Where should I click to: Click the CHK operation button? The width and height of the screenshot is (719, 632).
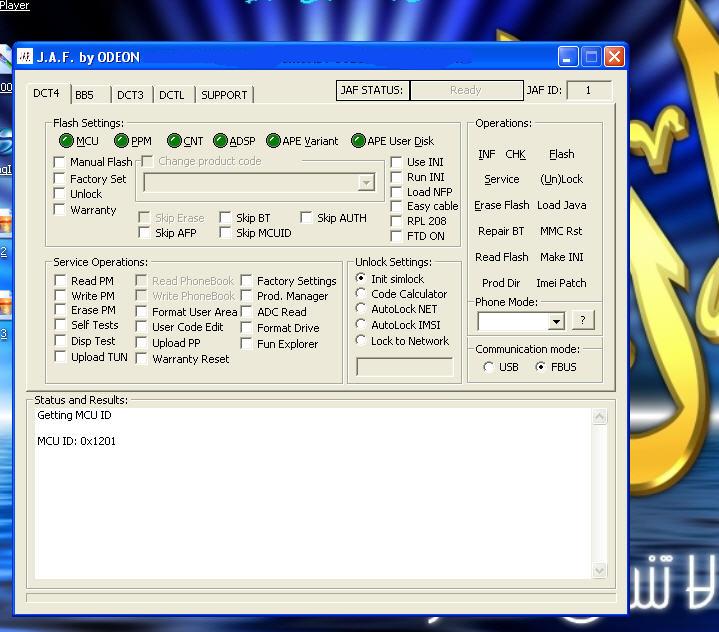click(515, 154)
